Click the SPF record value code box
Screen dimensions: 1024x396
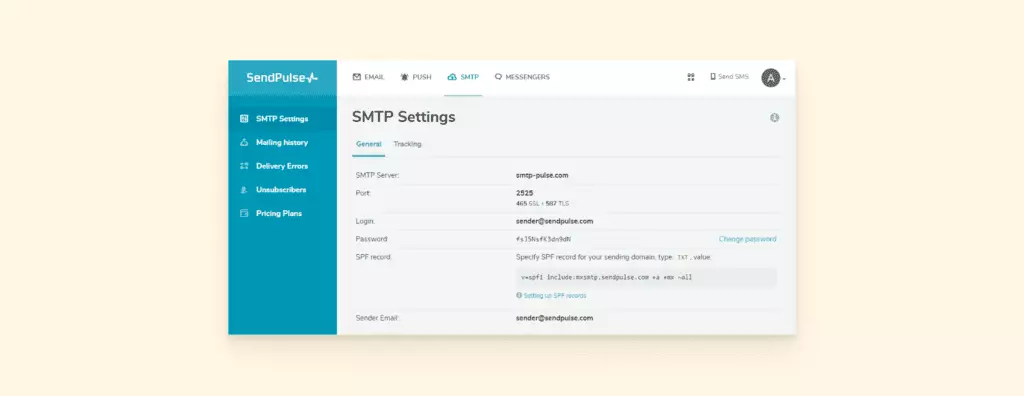646,278
